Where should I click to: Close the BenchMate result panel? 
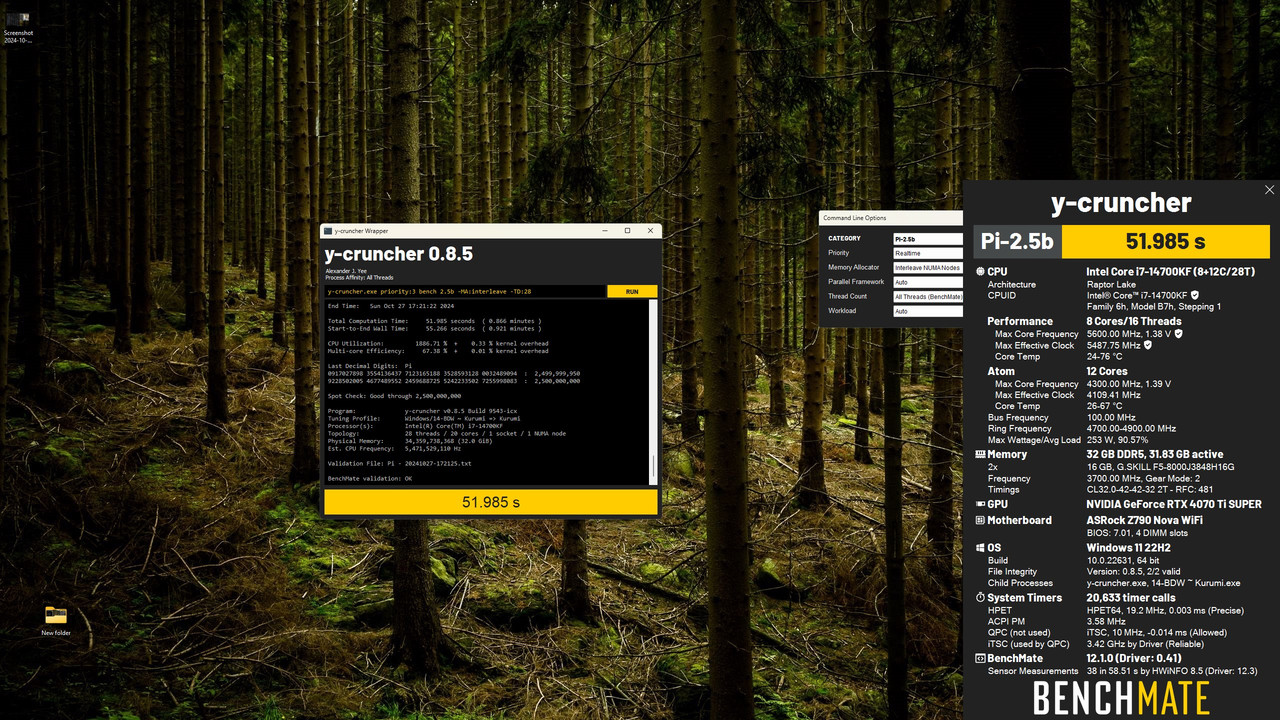pyautogui.click(x=1270, y=190)
